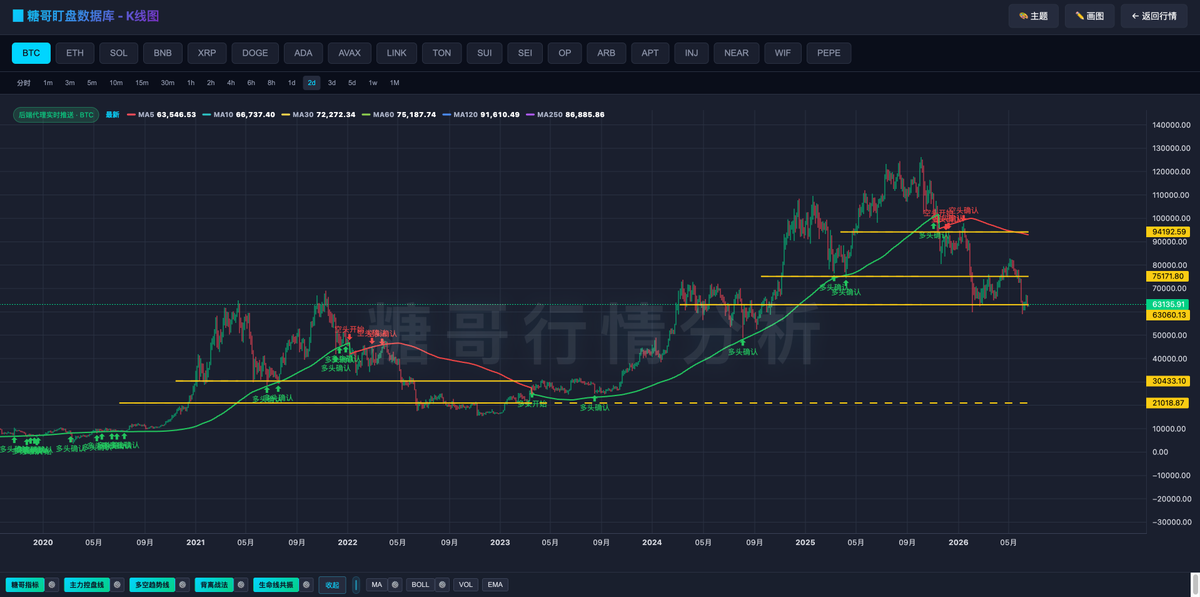This screenshot has height=597, width=1200.
Task: Open settings gear beside 多空趋势线
Action: [182, 585]
